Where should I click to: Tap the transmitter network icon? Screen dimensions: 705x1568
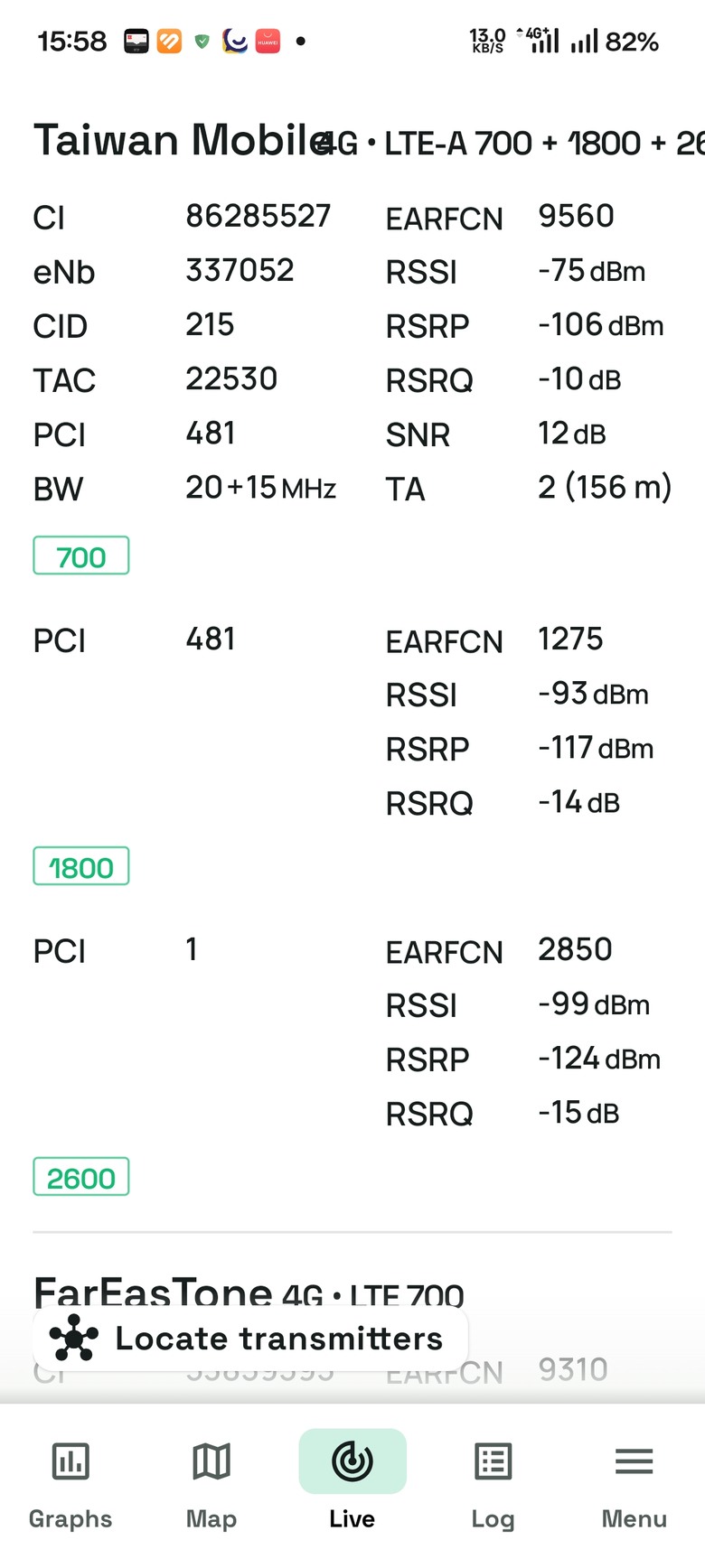coord(74,1338)
